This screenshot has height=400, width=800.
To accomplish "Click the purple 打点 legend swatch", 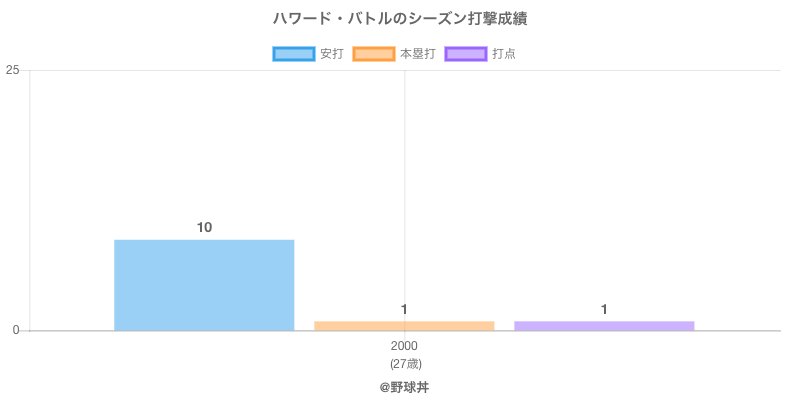I will tap(466, 54).
